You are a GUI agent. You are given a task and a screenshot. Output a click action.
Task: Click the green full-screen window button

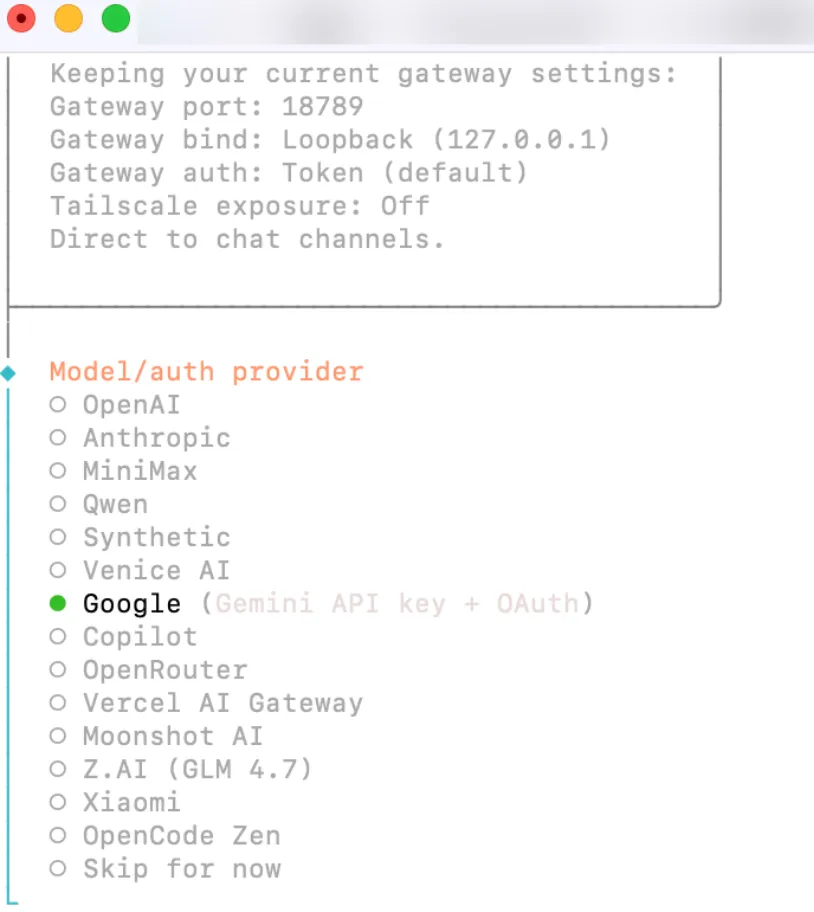[x=116, y=19]
